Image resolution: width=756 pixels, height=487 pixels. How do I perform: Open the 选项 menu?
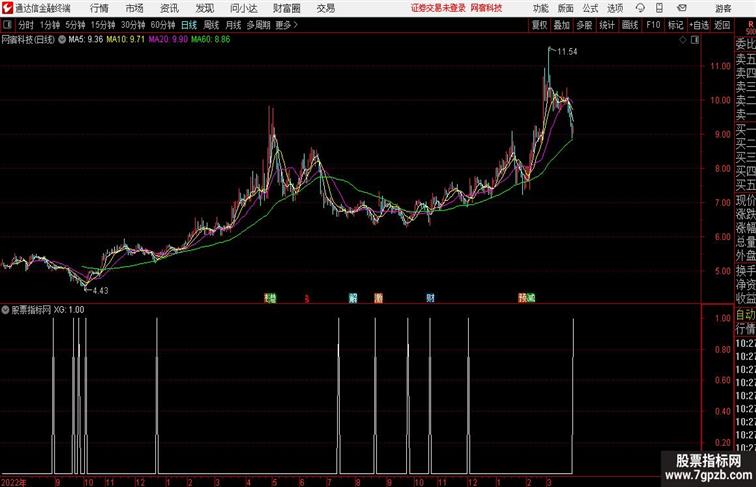(615, 8)
